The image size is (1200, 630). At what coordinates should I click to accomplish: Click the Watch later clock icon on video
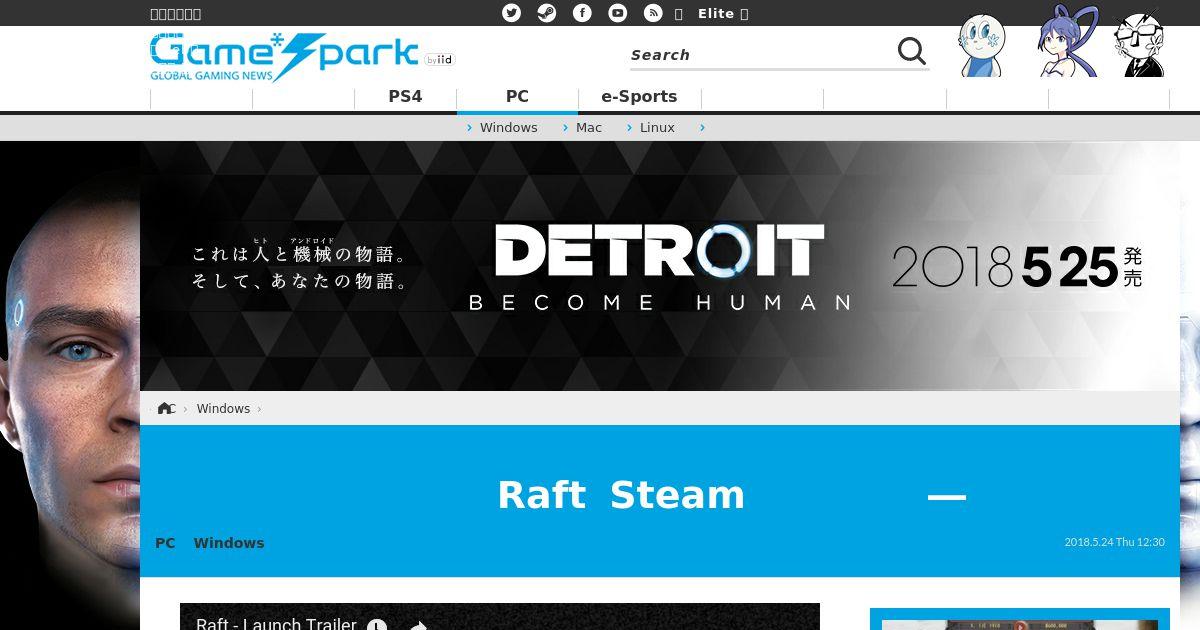tap(377, 625)
